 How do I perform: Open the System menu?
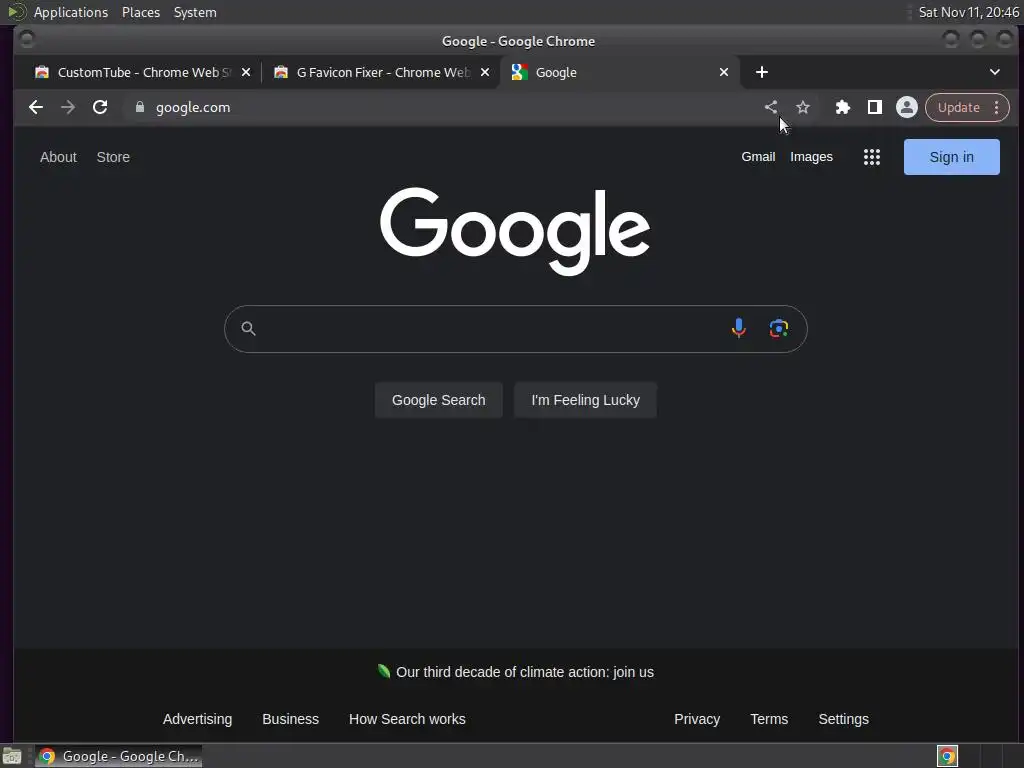[x=195, y=12]
